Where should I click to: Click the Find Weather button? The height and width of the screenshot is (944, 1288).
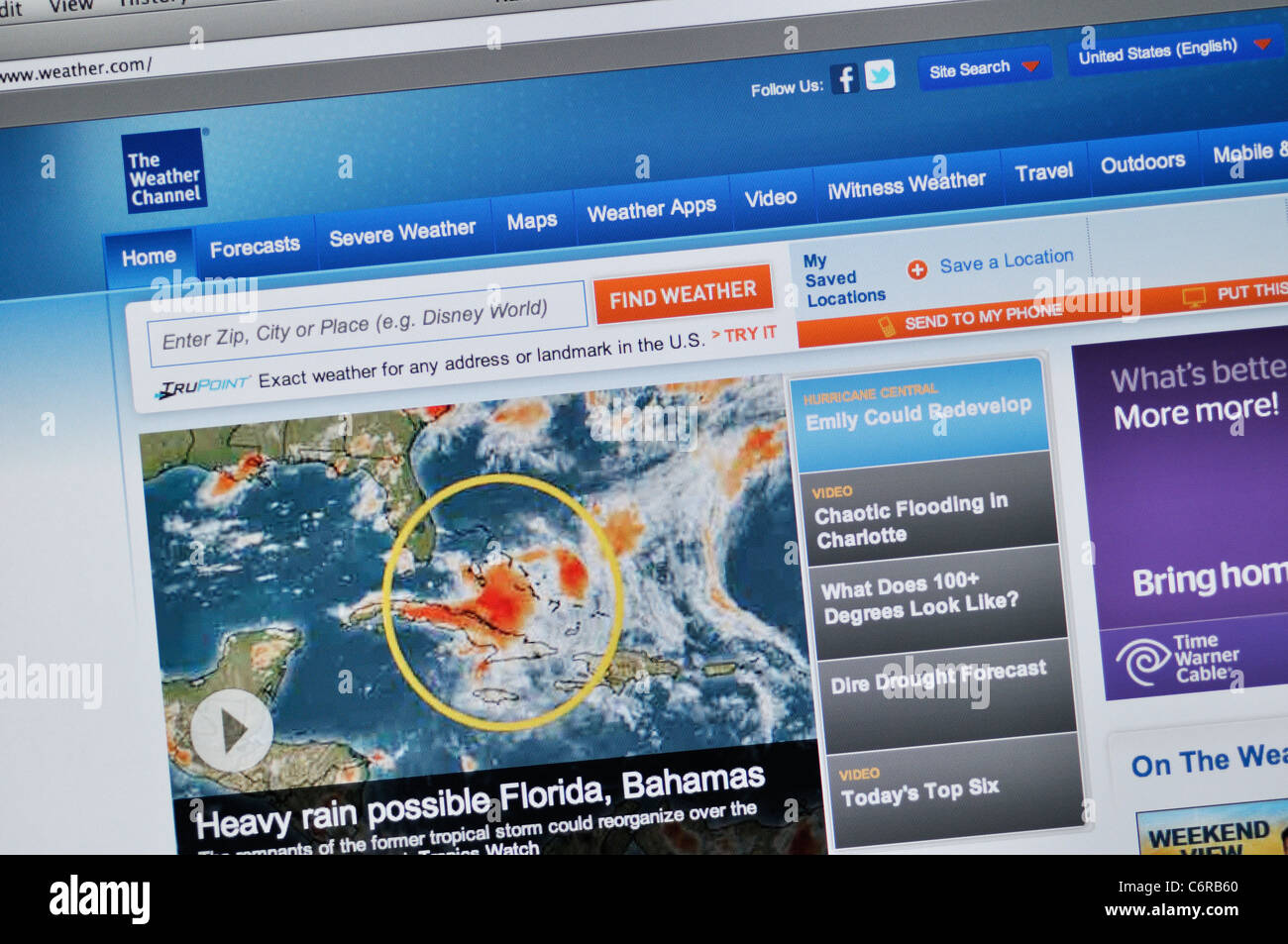[683, 294]
